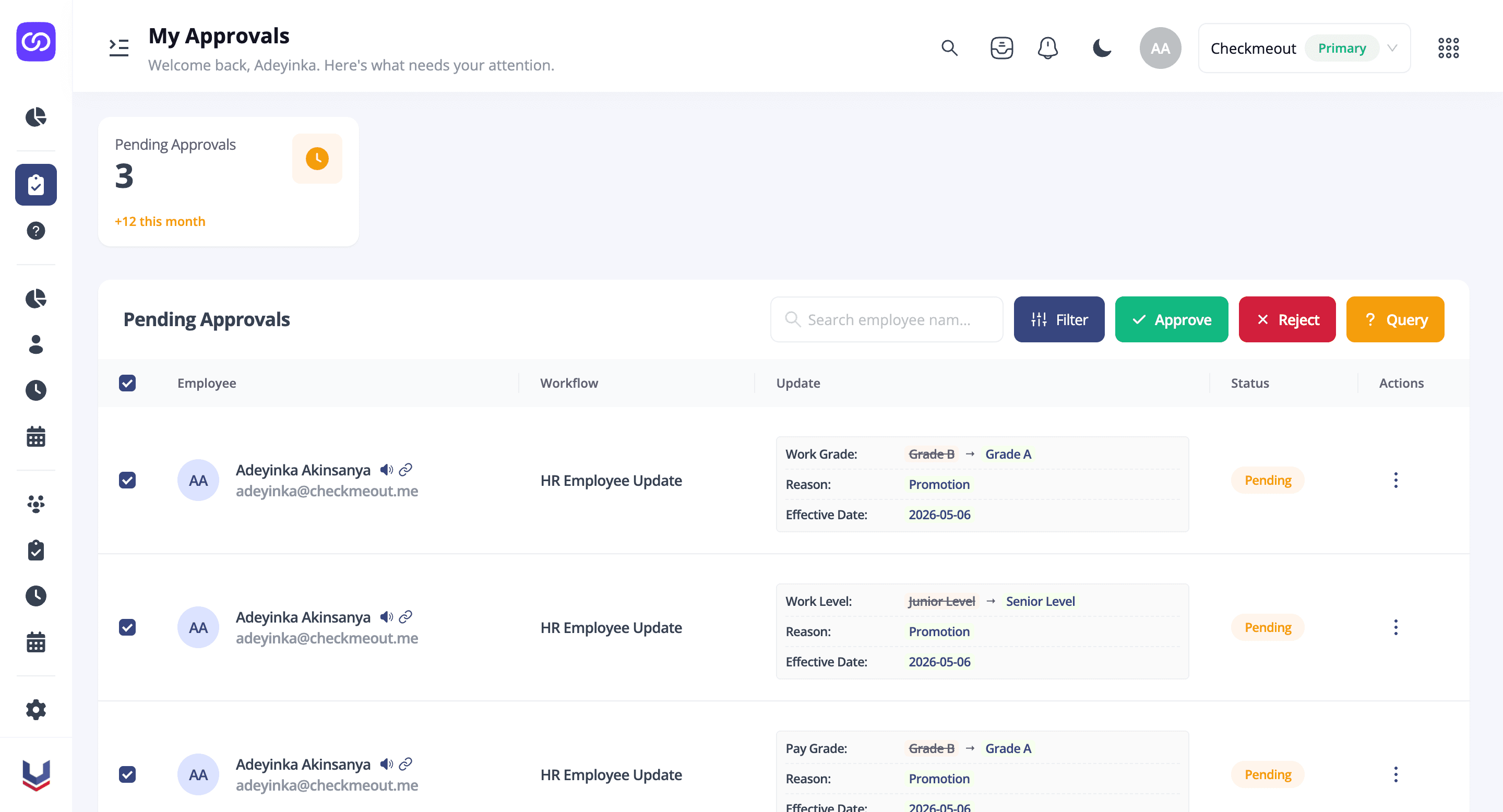Click the Employee column header
The width and height of the screenshot is (1503, 812).
tap(207, 383)
